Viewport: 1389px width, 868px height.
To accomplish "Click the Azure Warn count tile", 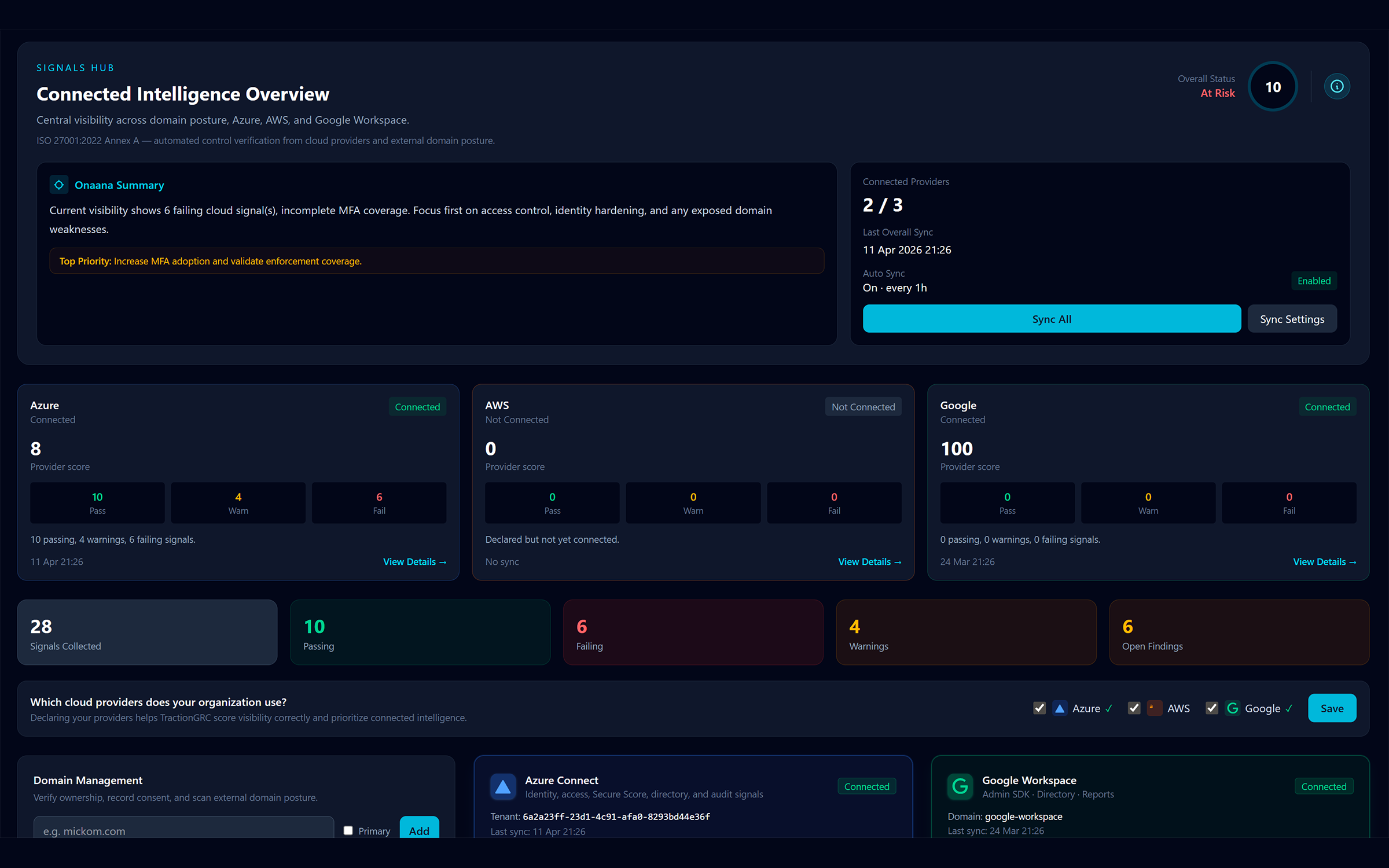I will (x=238, y=503).
